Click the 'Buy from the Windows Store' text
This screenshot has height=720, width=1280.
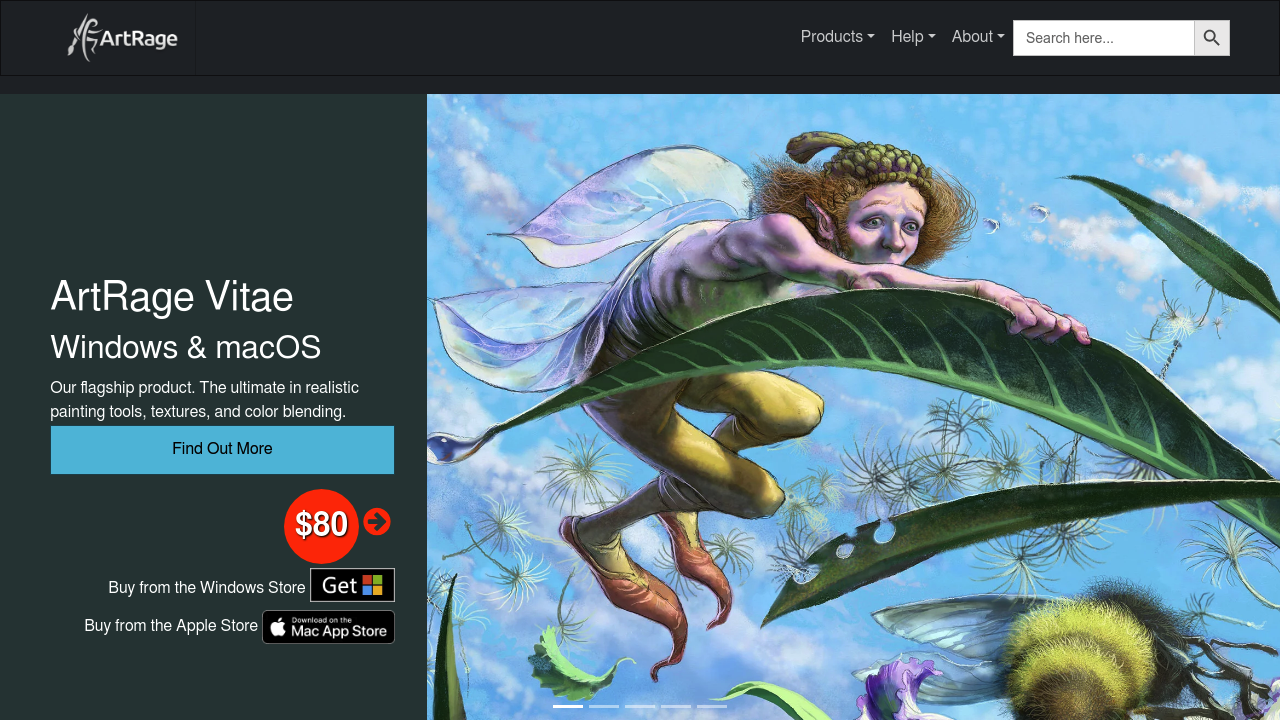pos(207,587)
